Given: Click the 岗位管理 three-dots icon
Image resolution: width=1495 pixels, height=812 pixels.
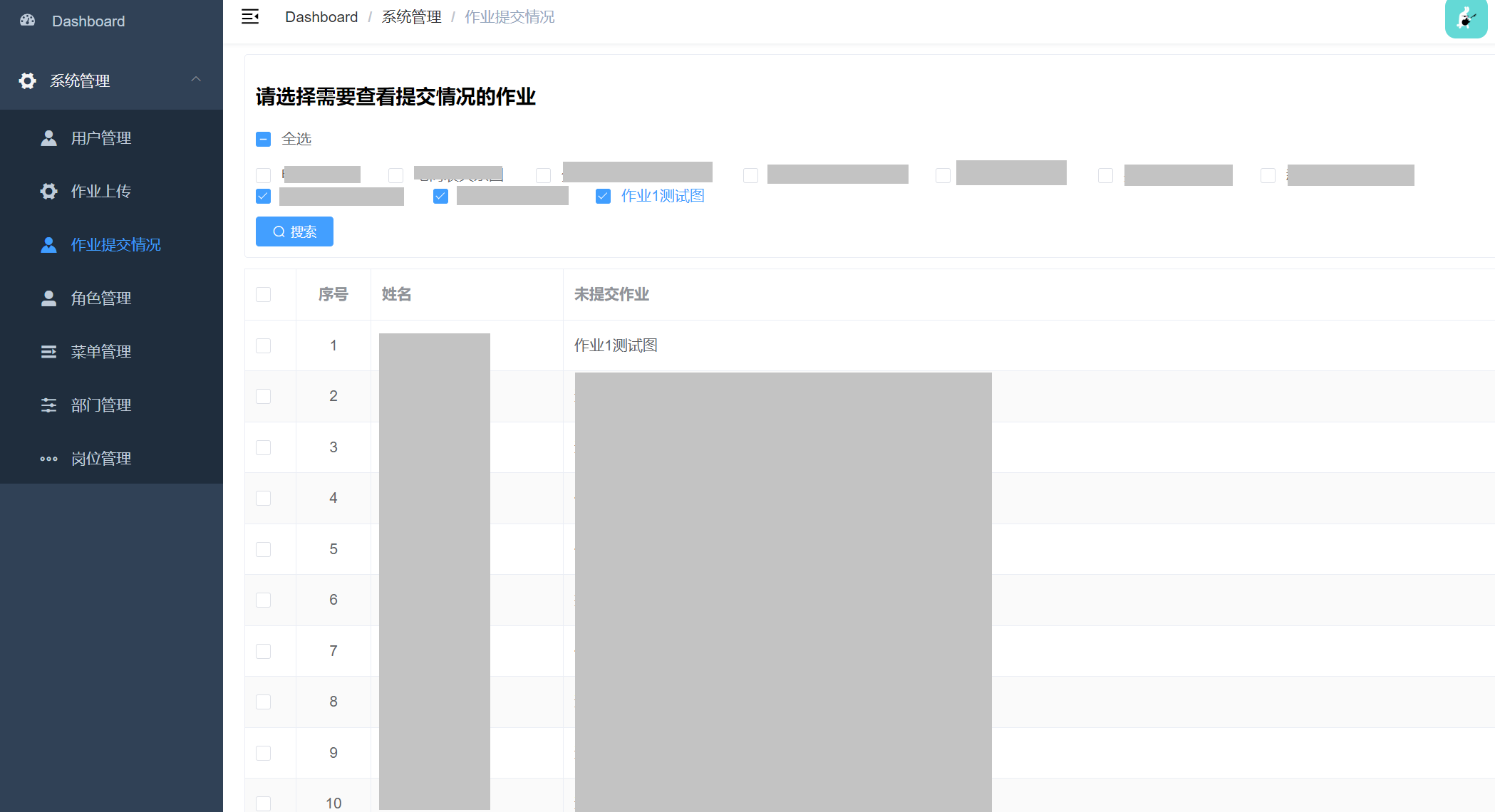Looking at the screenshot, I should click(48, 459).
